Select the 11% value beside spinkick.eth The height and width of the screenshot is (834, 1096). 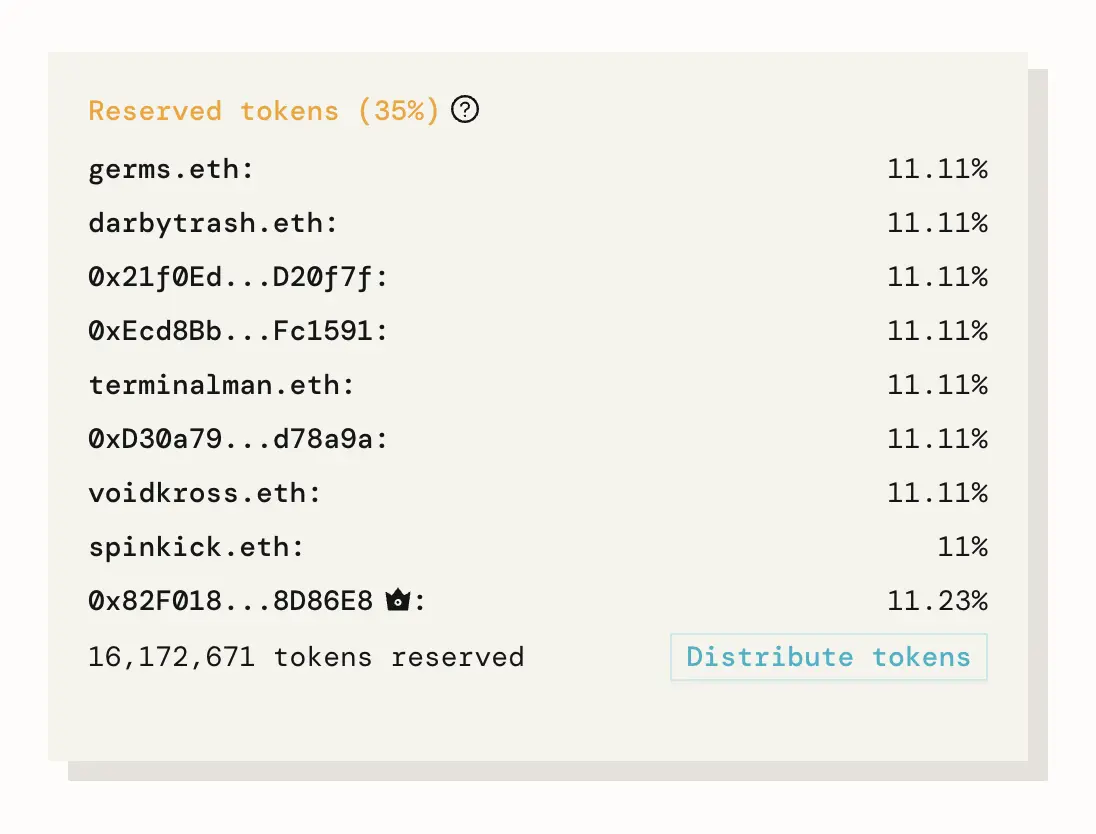pos(962,547)
